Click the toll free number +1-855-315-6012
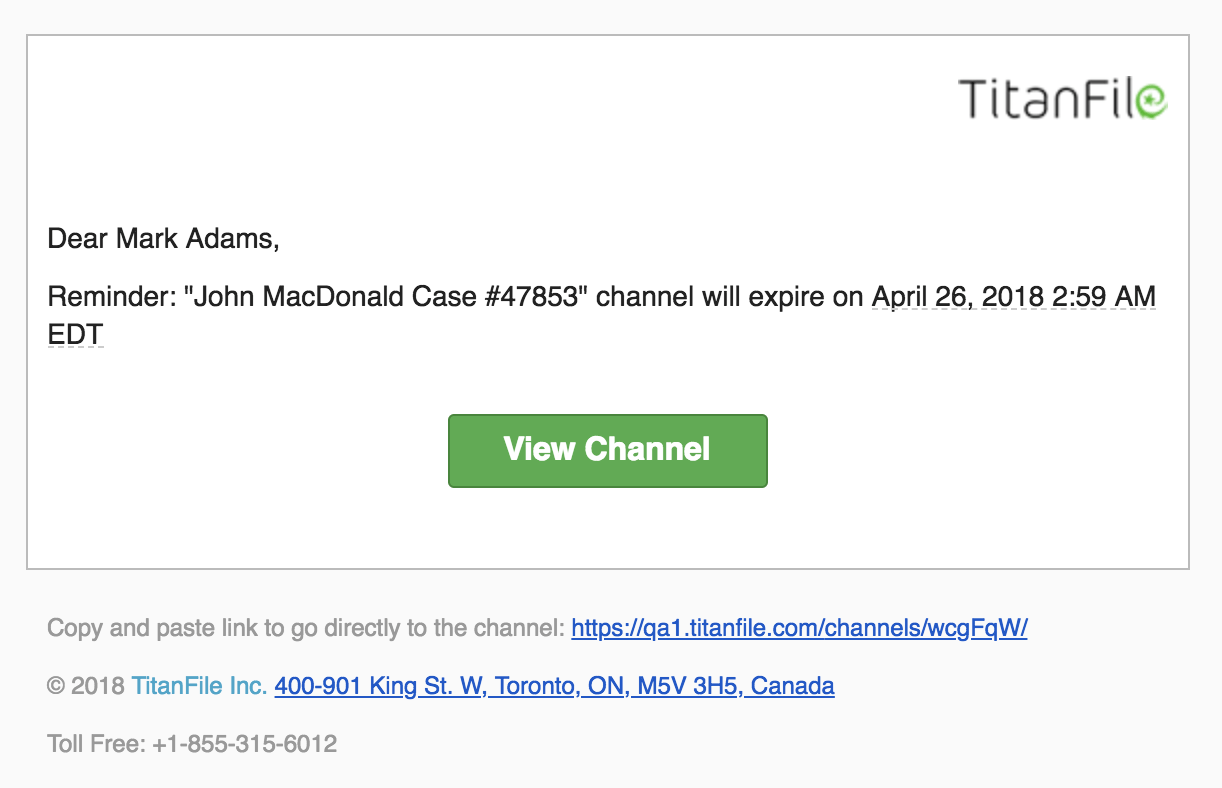The width and height of the screenshot is (1222, 788). click(245, 744)
